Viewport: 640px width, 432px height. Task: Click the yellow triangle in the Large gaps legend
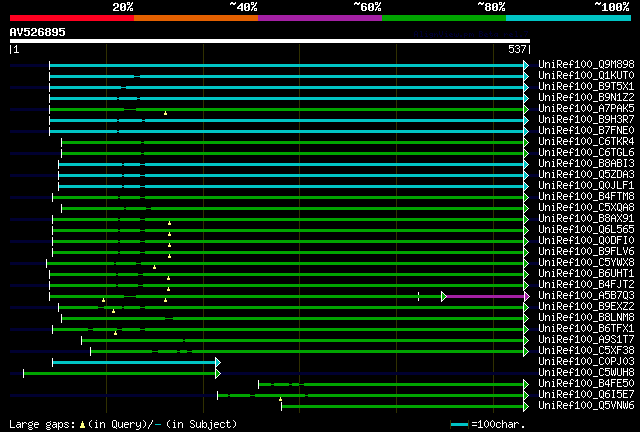82,425
